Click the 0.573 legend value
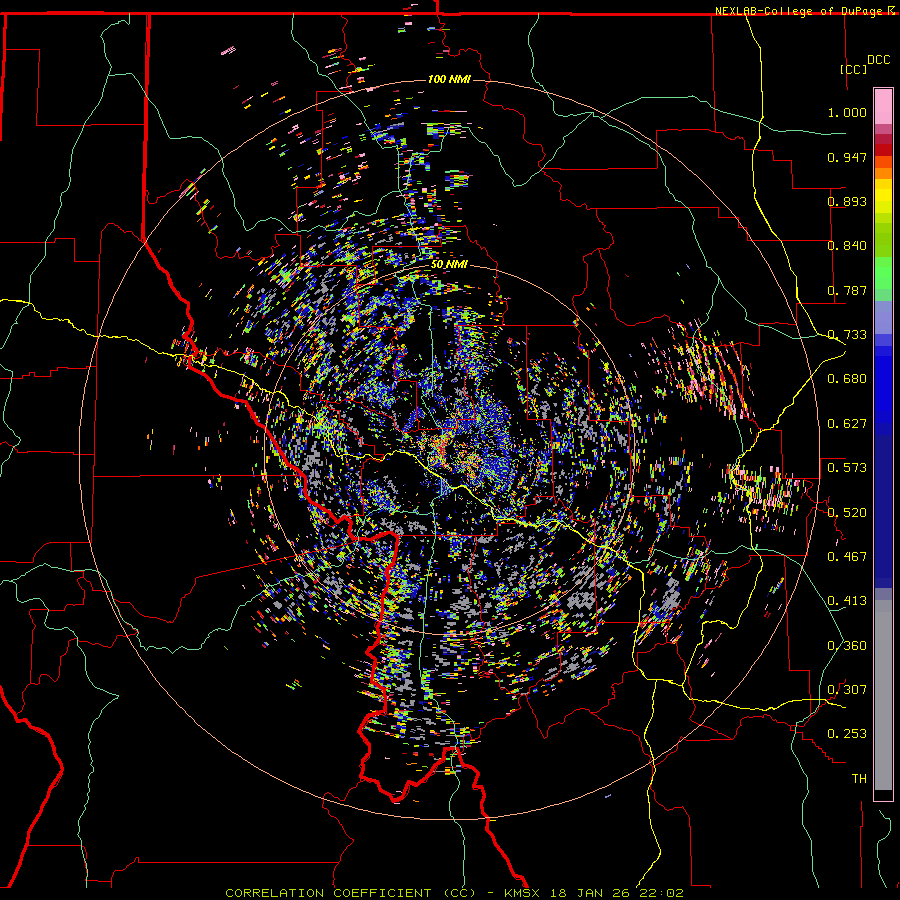Image resolution: width=900 pixels, height=900 pixels. pyautogui.click(x=847, y=468)
